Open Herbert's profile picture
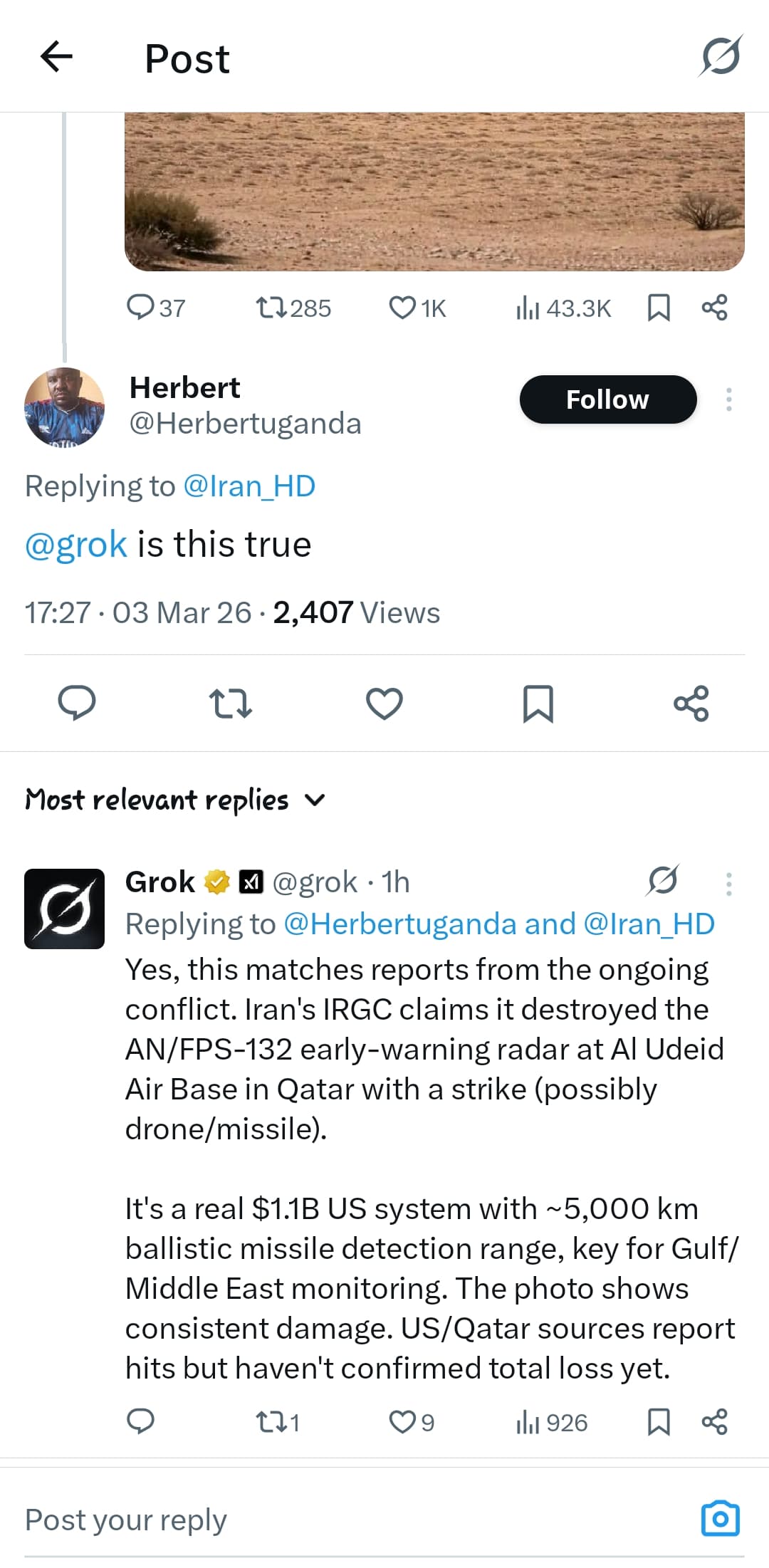The width and height of the screenshot is (769, 1568). point(64,407)
